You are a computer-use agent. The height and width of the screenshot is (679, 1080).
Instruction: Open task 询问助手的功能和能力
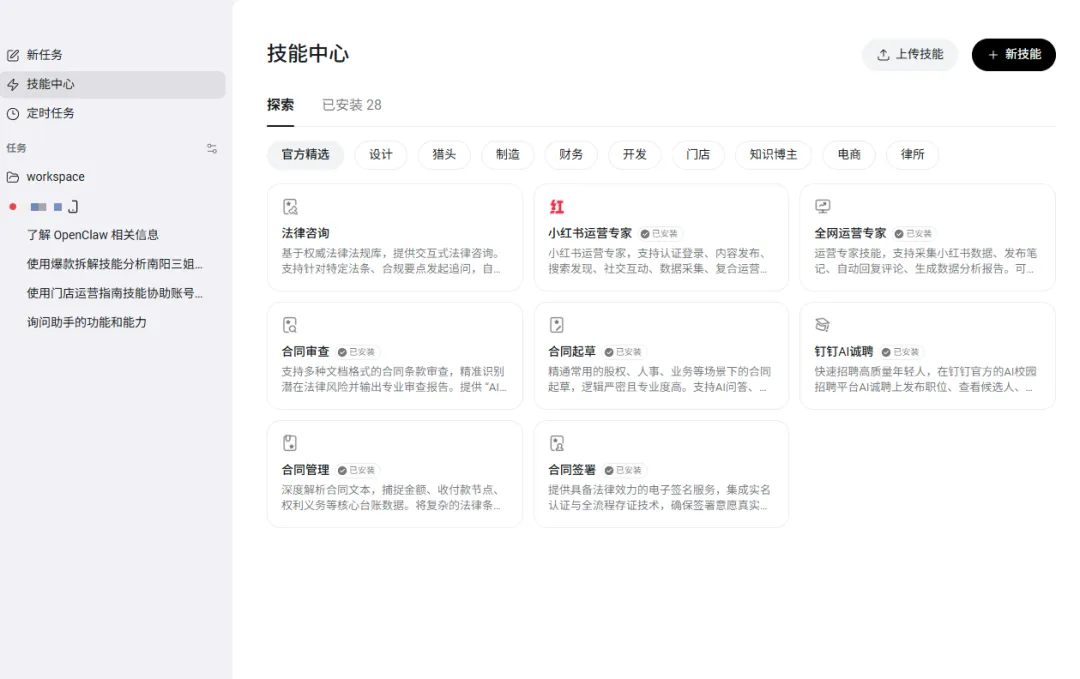87,322
